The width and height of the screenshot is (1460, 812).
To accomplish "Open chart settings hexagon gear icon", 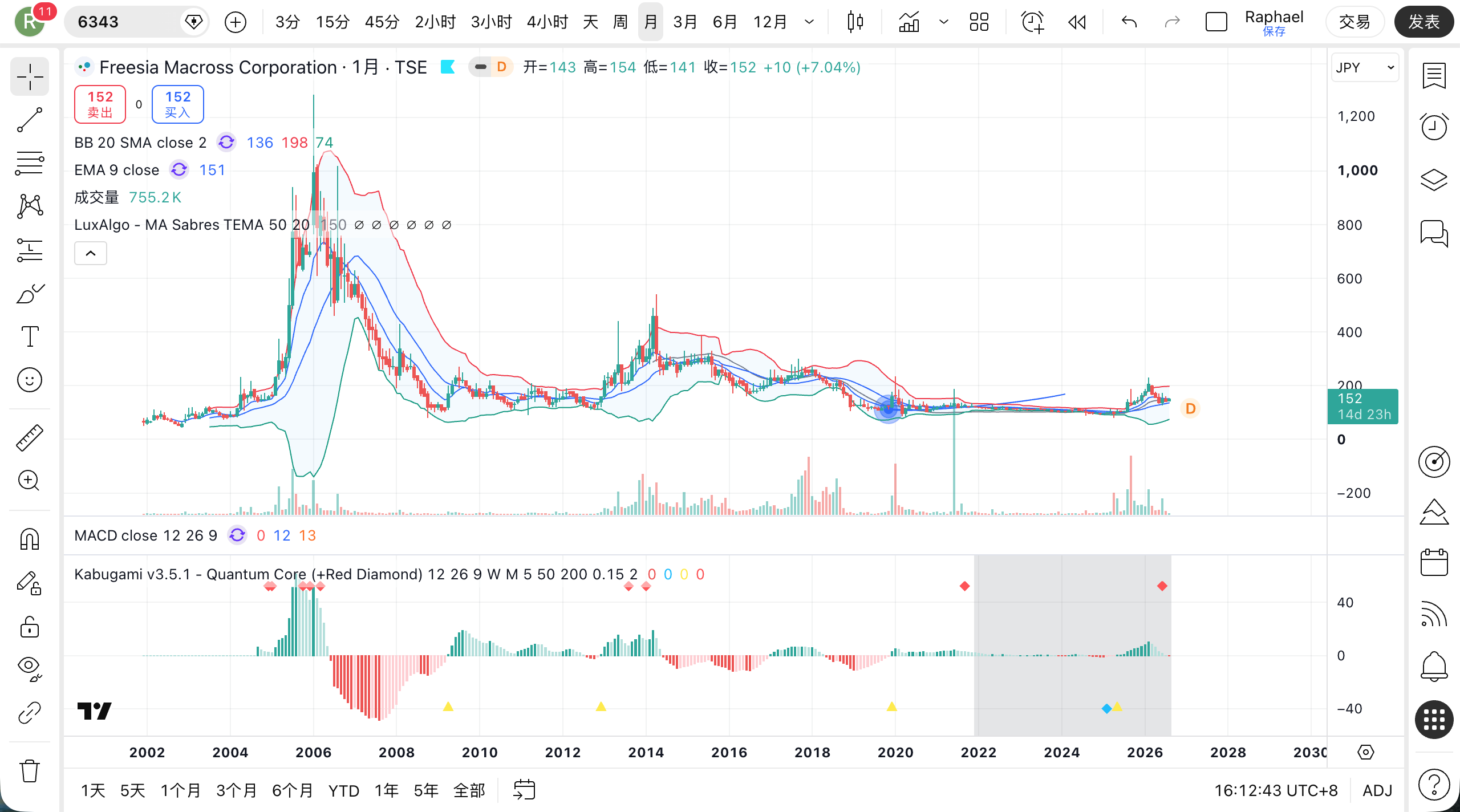I will 1366,752.
